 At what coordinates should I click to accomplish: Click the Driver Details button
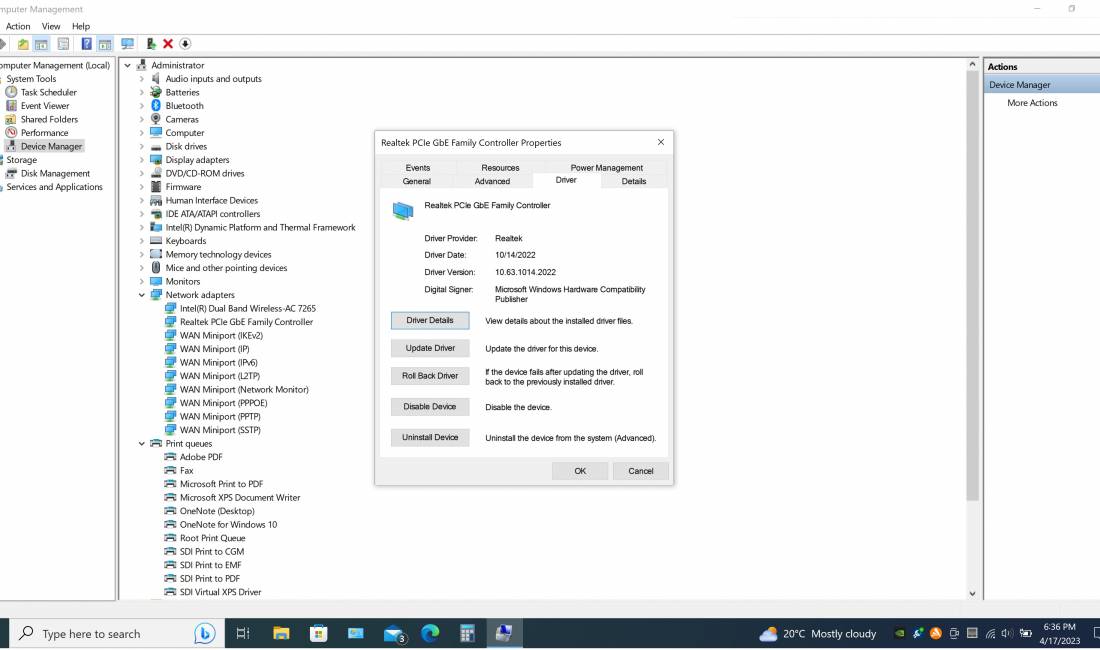(430, 320)
